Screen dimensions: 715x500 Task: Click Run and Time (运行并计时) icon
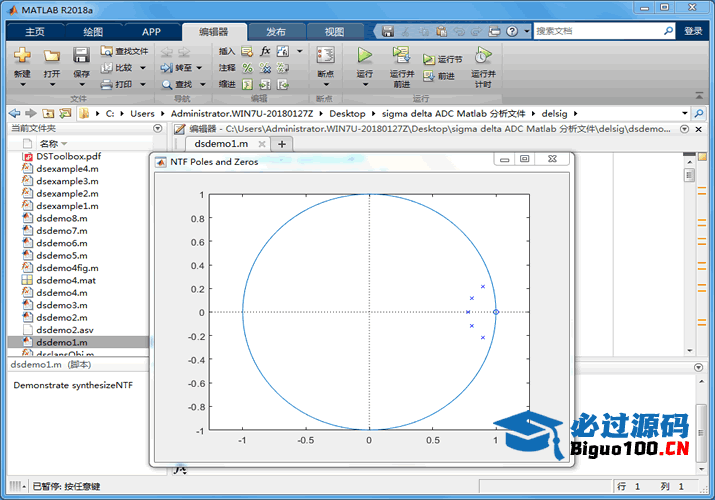[x=483, y=55]
